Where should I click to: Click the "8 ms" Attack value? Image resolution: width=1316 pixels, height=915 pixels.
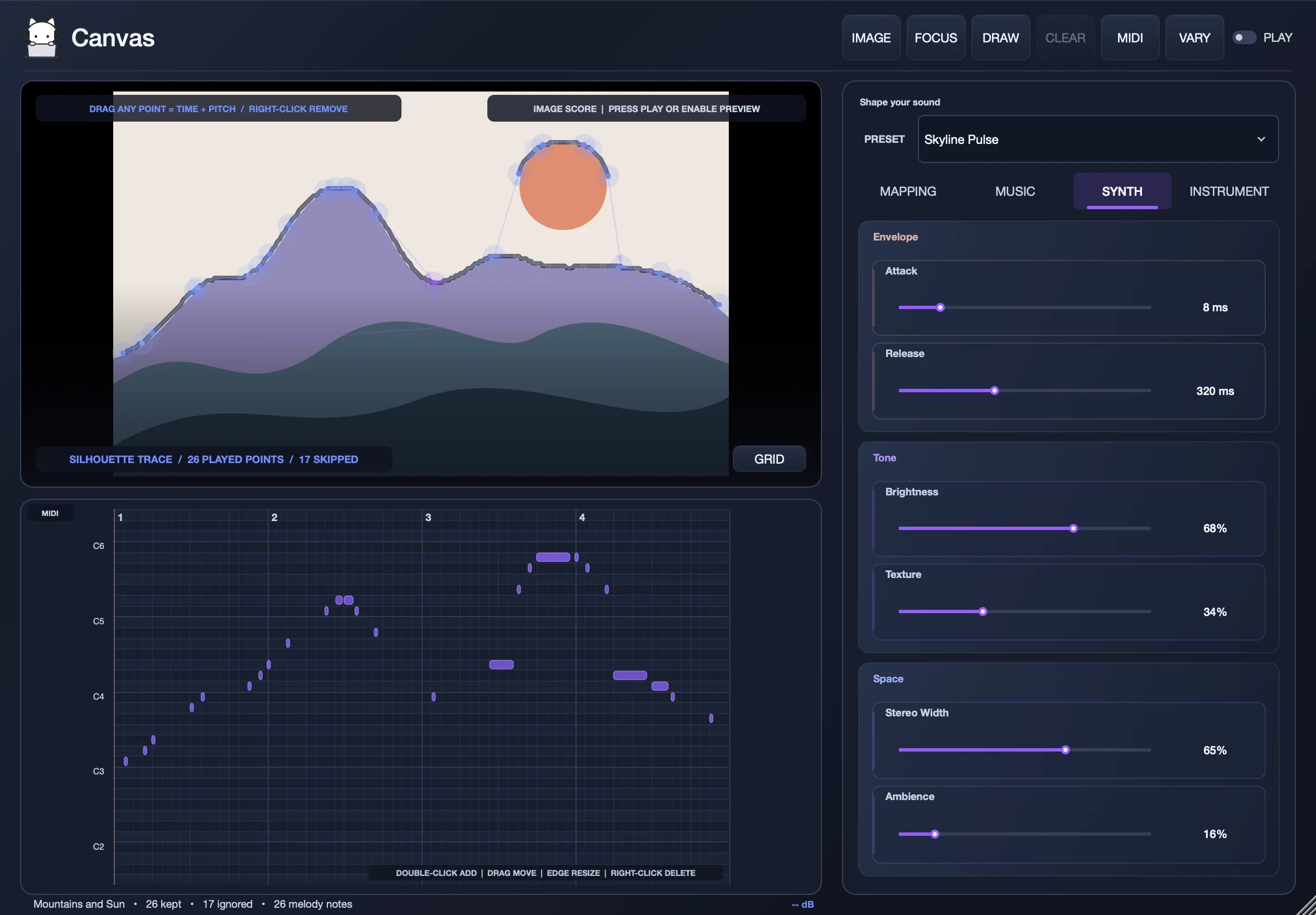click(1215, 308)
